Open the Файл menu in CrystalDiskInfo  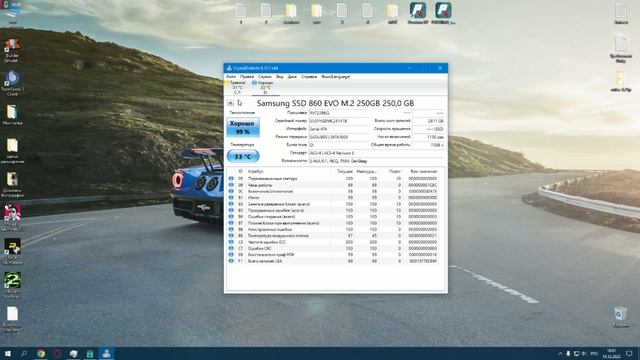(231, 77)
